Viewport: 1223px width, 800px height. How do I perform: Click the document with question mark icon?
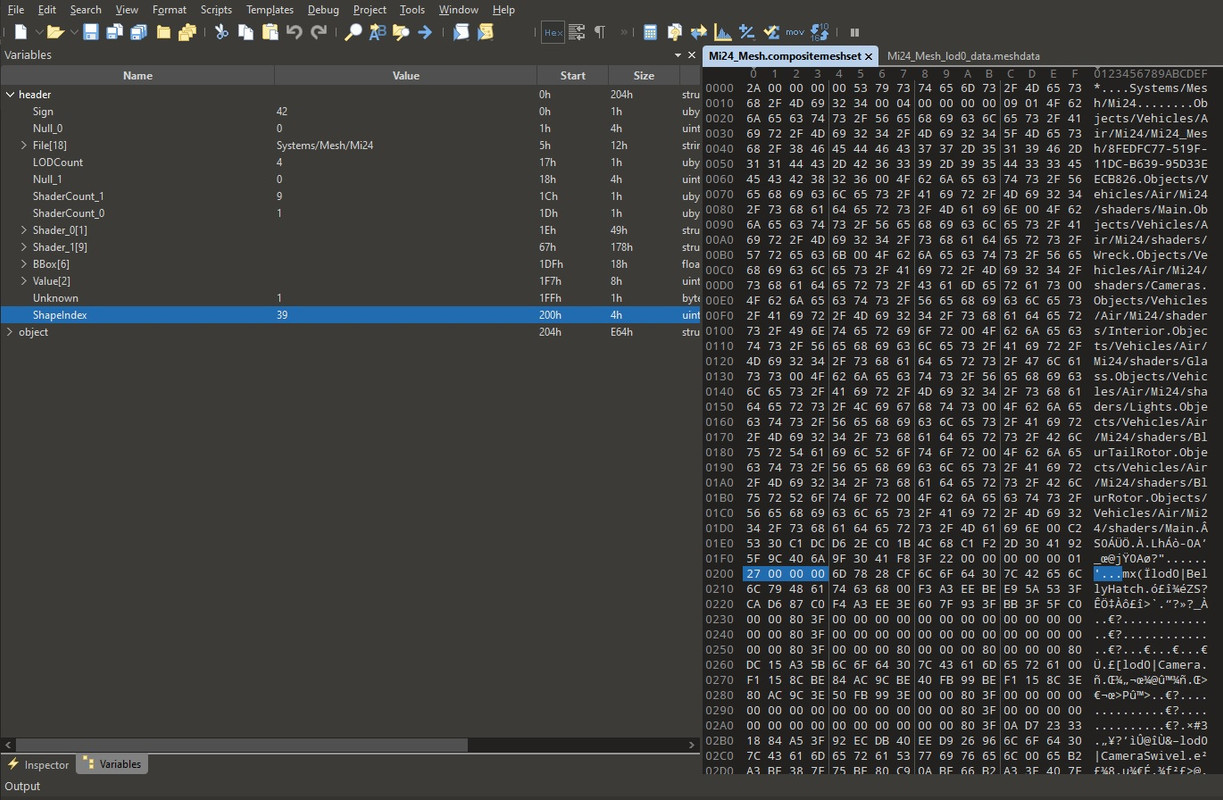pos(675,32)
